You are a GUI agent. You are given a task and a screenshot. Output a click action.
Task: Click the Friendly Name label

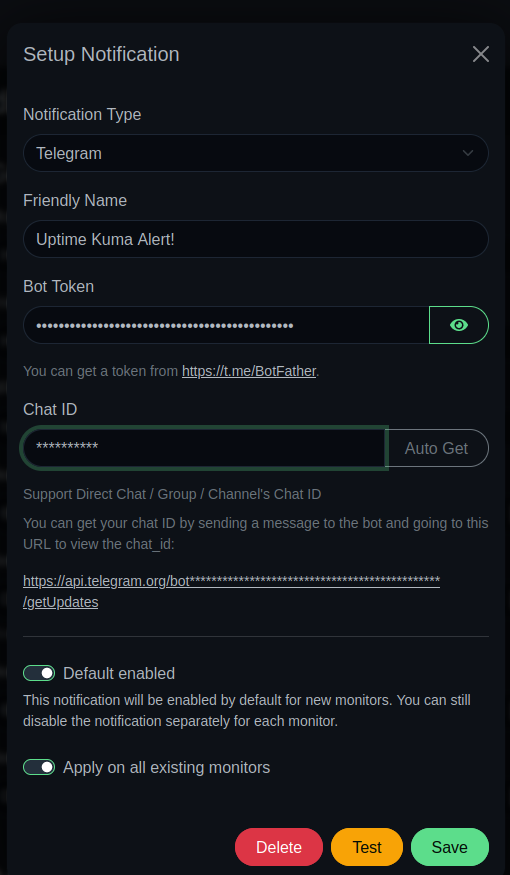[x=75, y=200]
